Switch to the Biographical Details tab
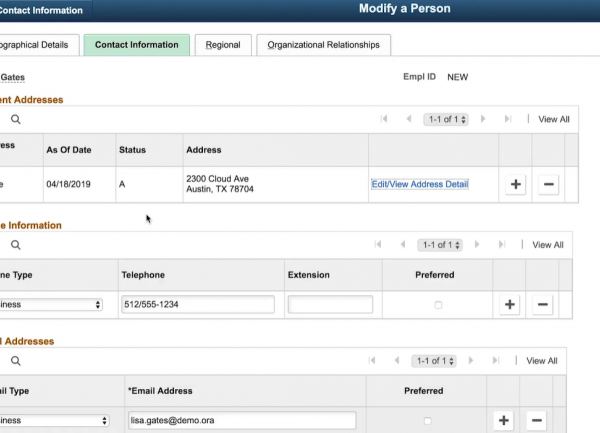The width and height of the screenshot is (600, 433). click(39, 45)
